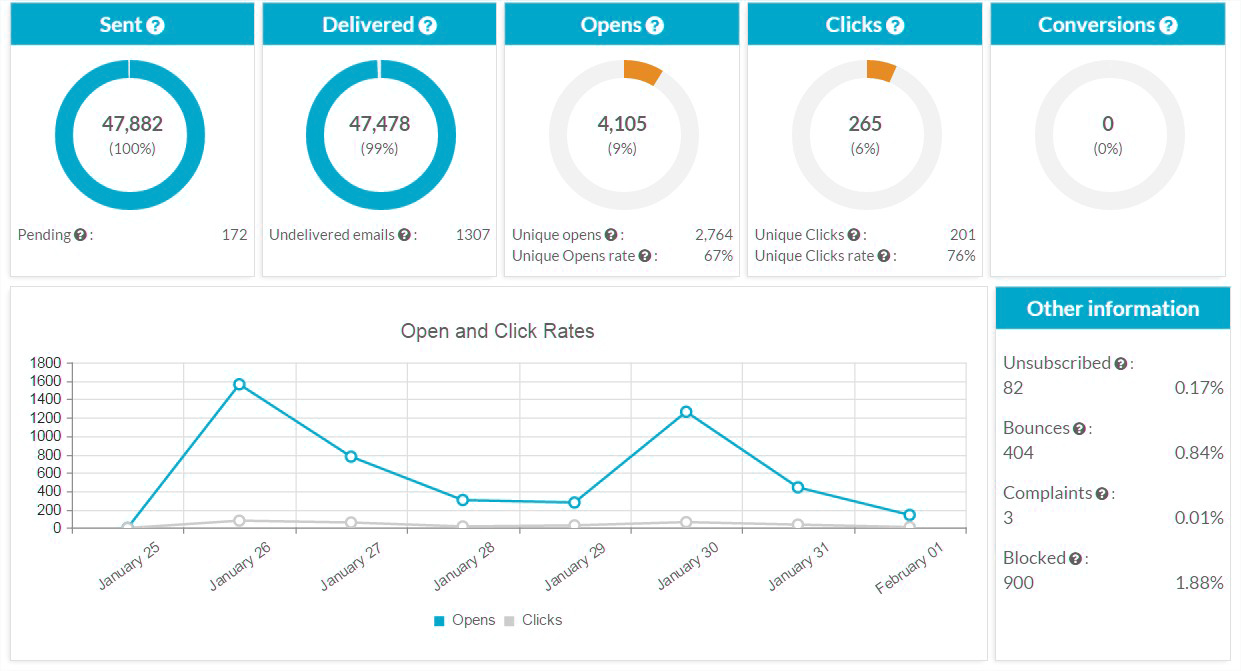
Task: Click the 1800 y-axis label
Action: point(47,363)
